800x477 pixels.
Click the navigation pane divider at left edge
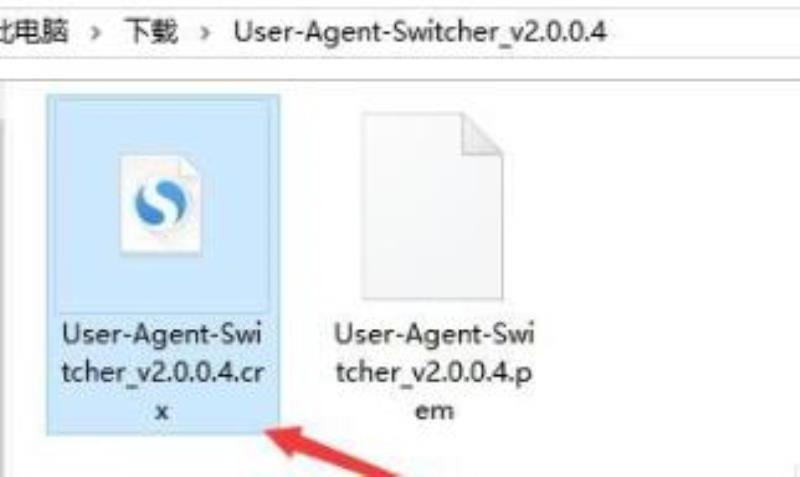click(3, 296)
